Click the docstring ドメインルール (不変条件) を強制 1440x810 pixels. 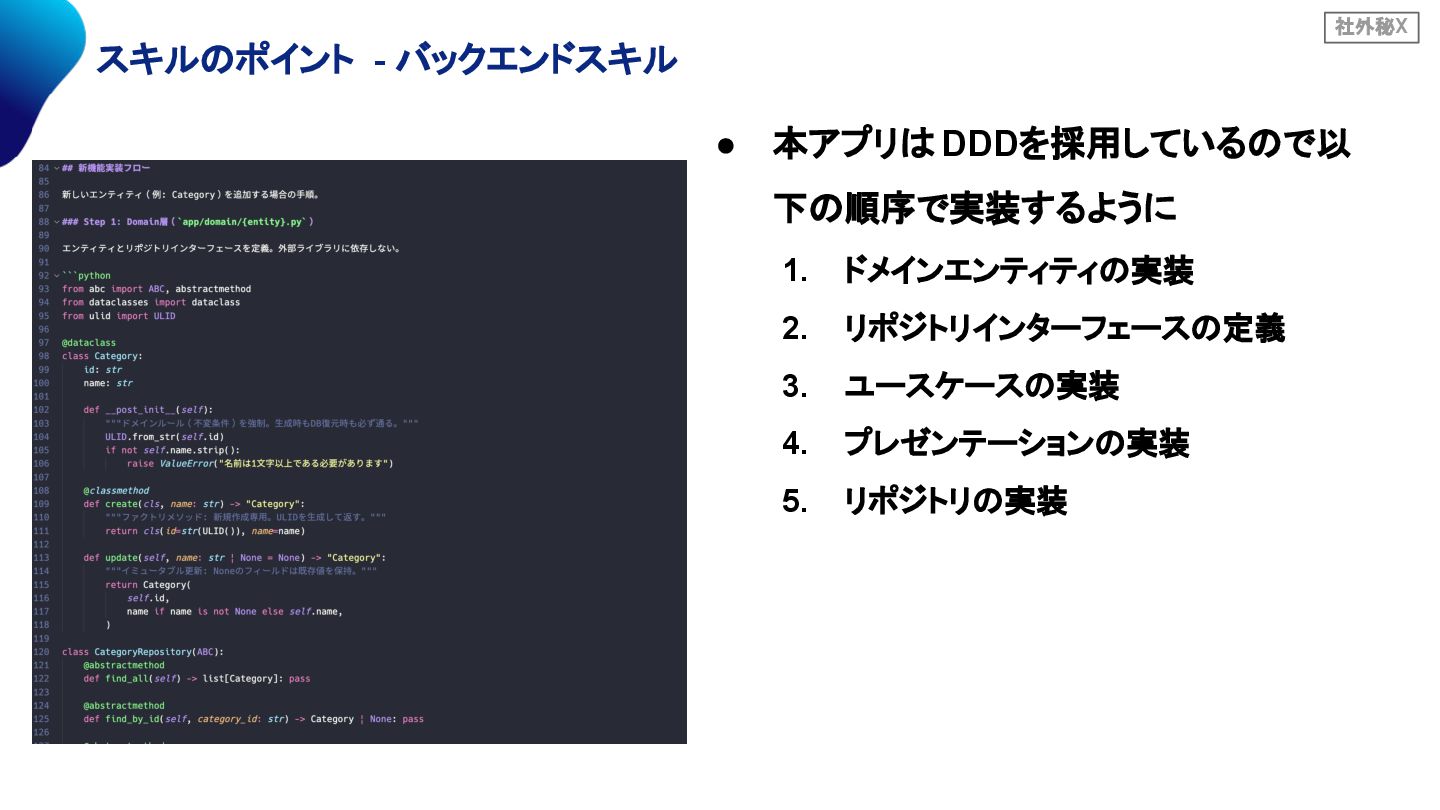pos(262,423)
